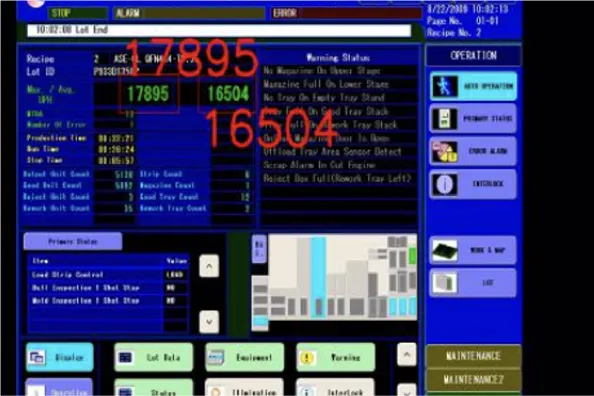Select cyan highlighted module in equipment map

tap(319, 277)
